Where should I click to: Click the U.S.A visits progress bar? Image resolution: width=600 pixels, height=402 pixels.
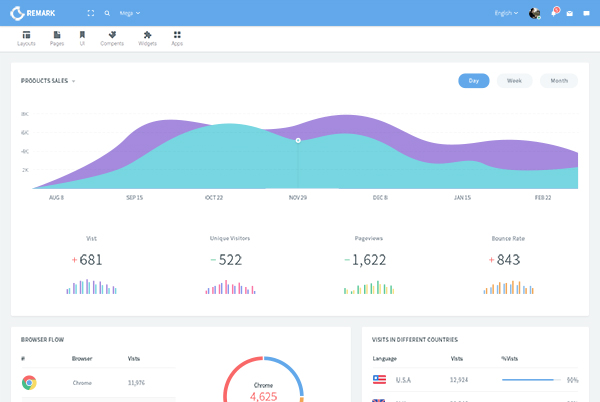point(530,380)
